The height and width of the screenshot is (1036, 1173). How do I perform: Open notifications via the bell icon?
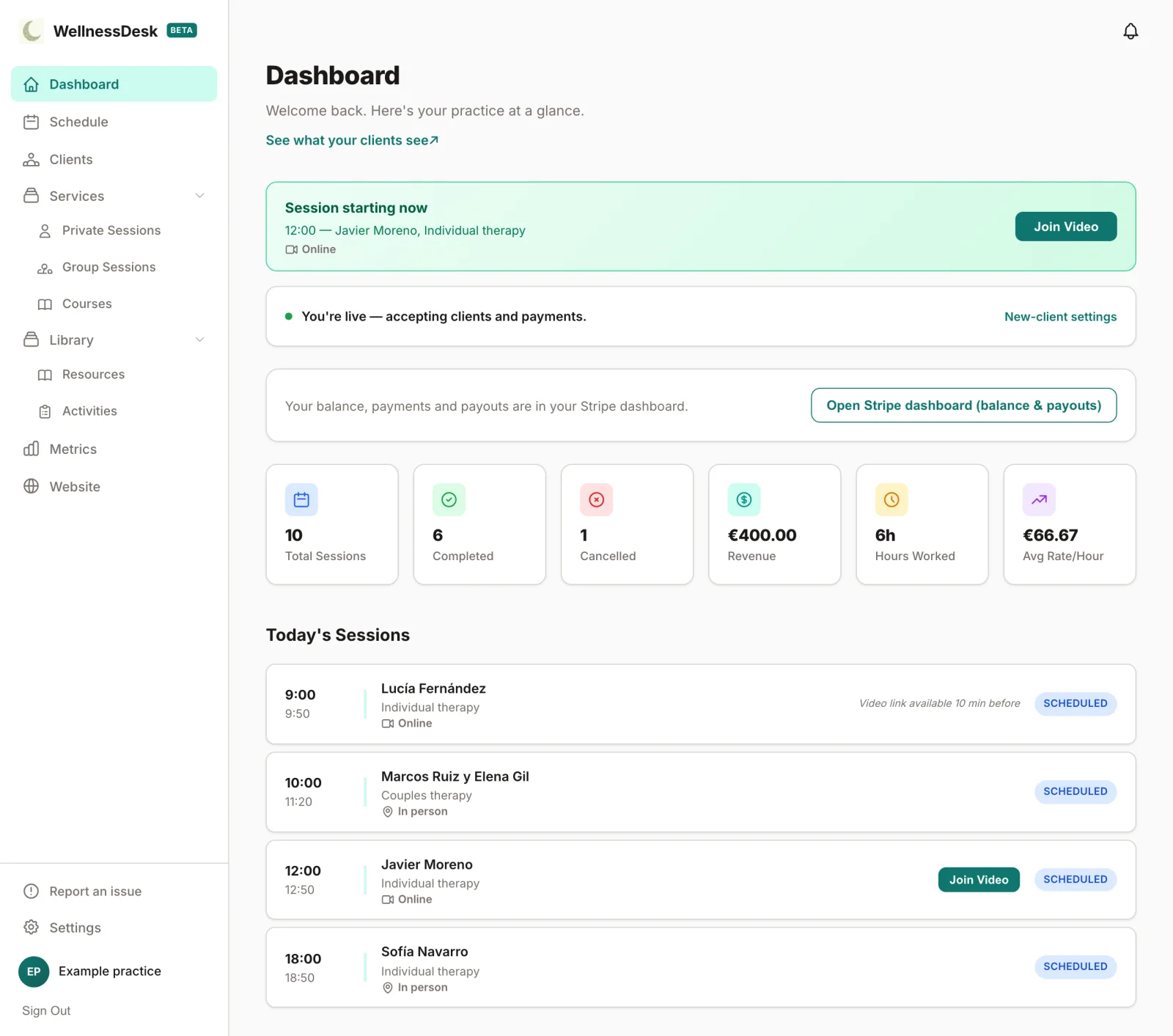tap(1130, 31)
